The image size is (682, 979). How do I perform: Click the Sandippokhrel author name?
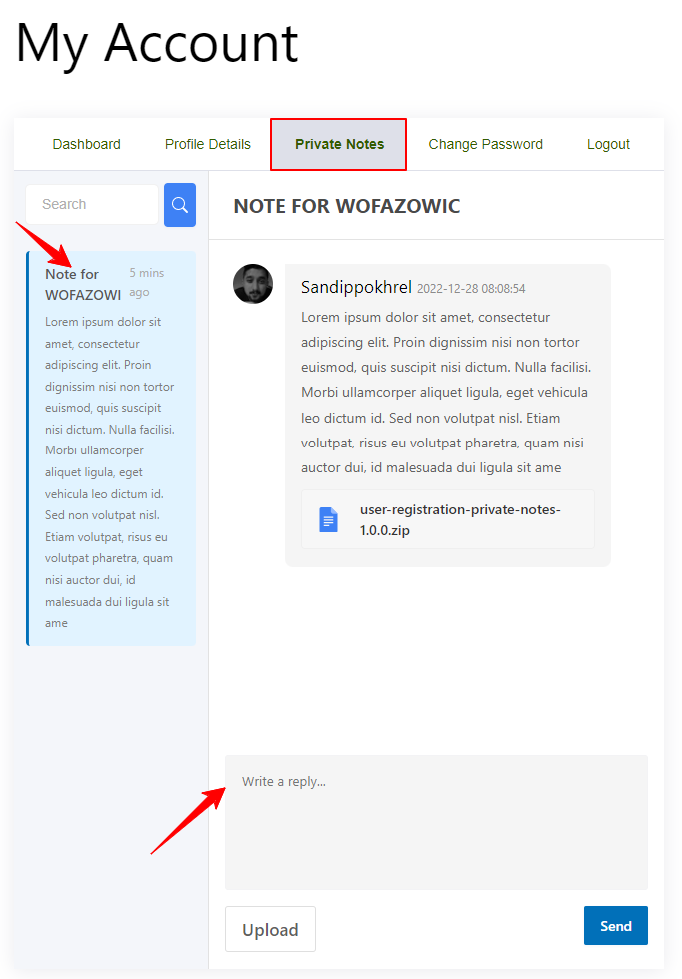click(356, 287)
